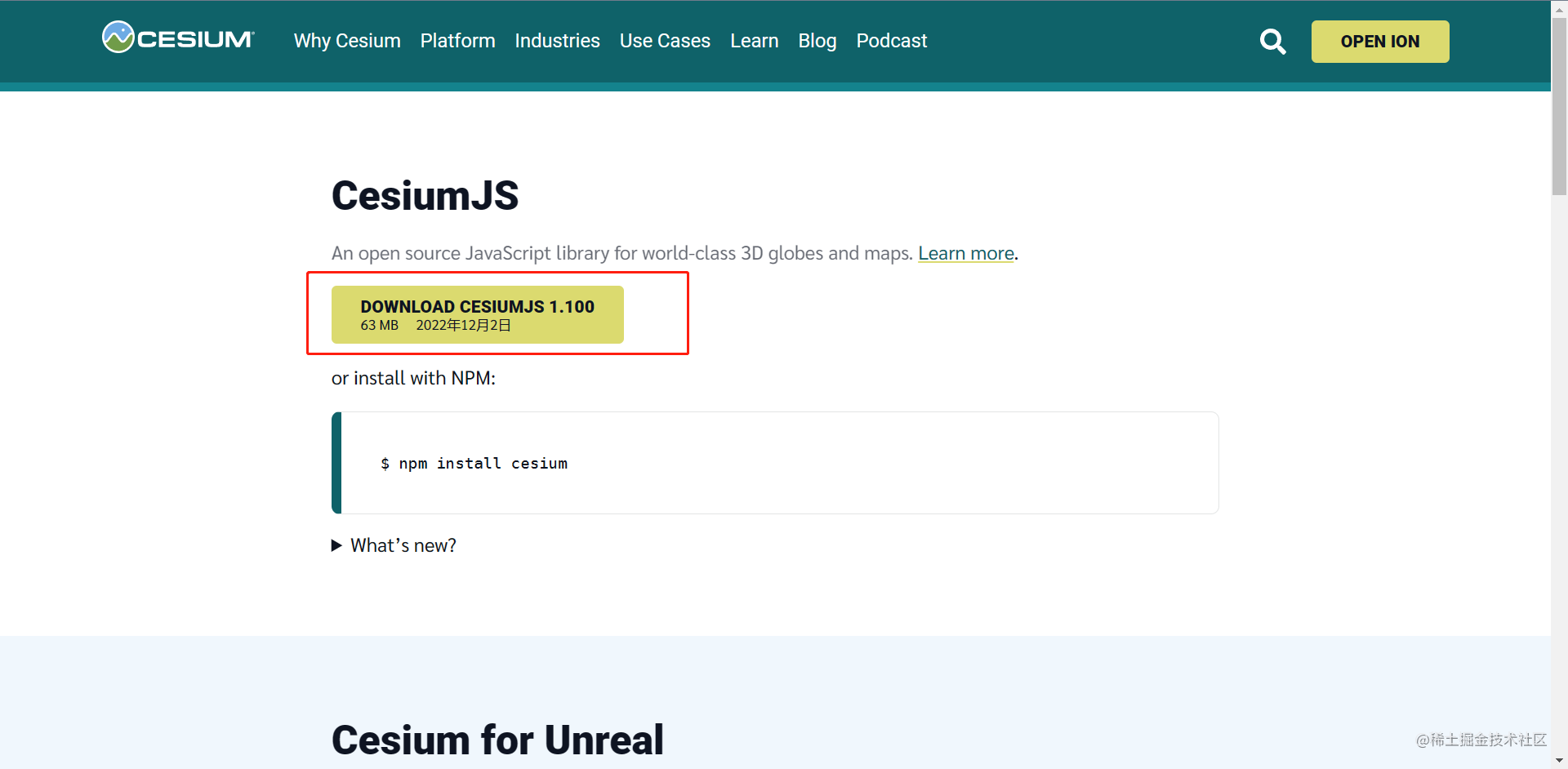Open the Why Cesium menu
This screenshot has width=1568, height=769.
tap(347, 41)
